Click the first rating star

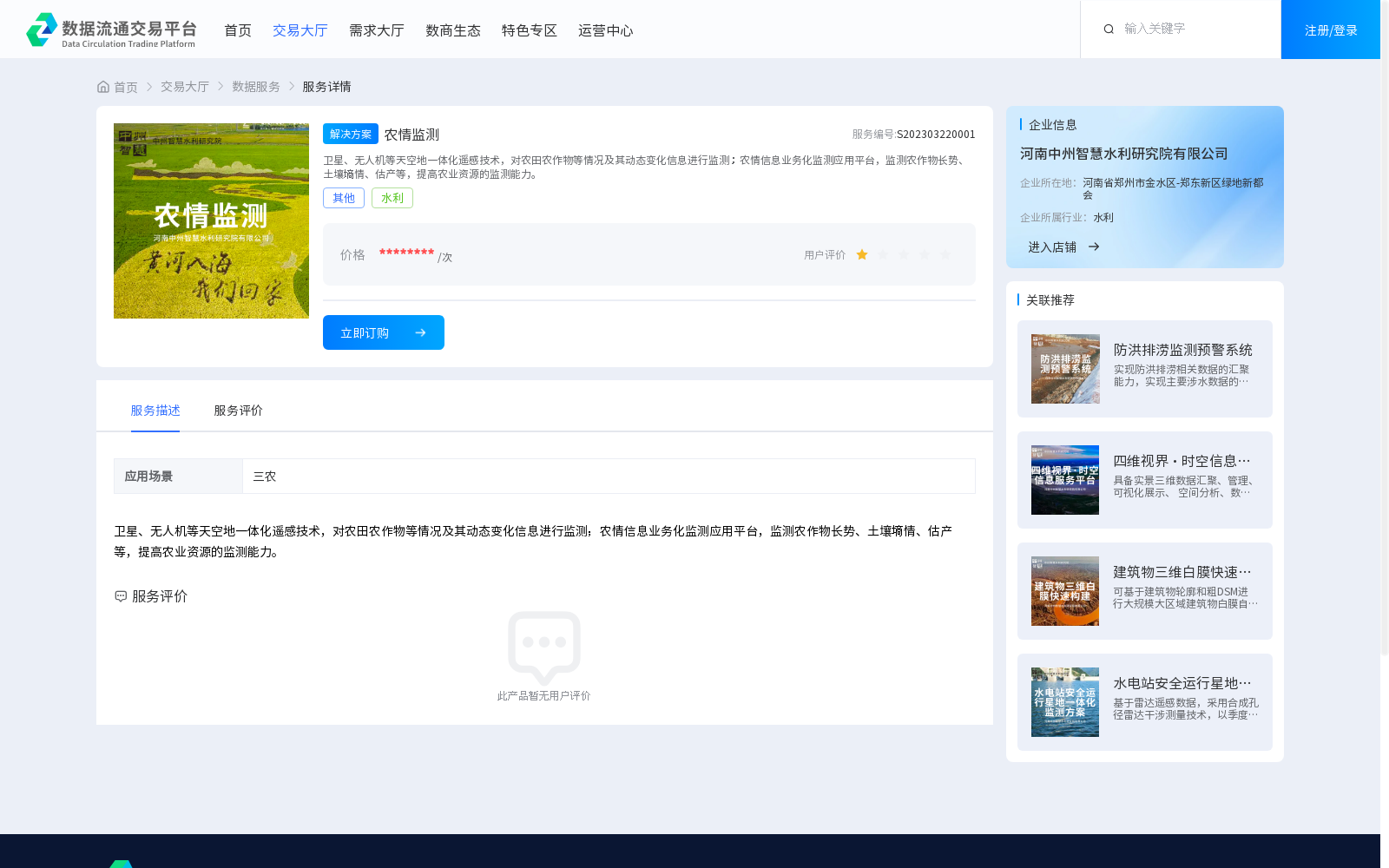point(862,254)
